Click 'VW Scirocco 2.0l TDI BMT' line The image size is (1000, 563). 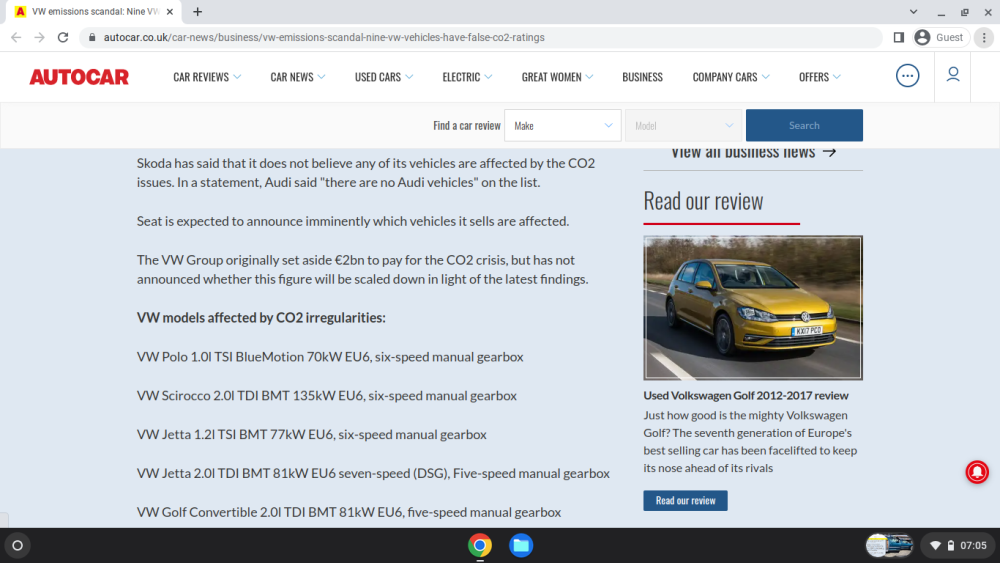click(x=327, y=396)
